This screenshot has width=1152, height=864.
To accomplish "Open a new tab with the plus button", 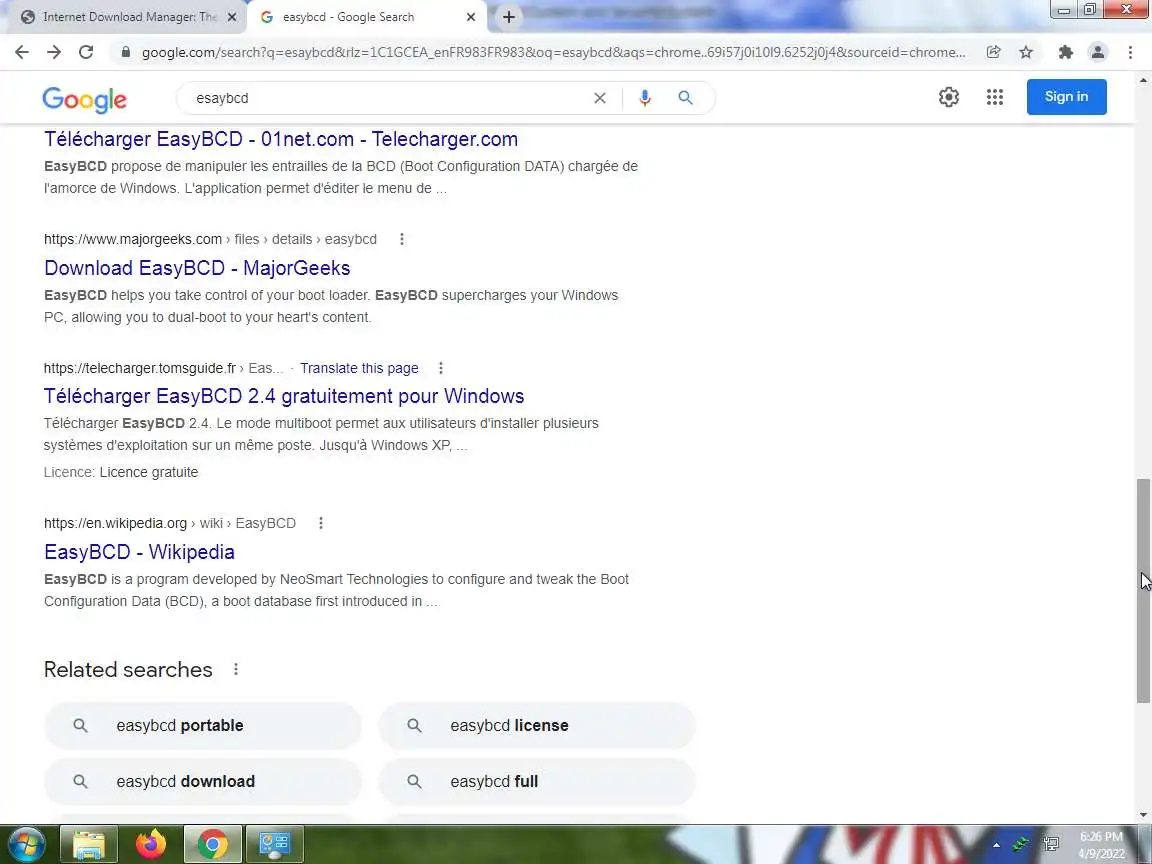I will (x=508, y=17).
